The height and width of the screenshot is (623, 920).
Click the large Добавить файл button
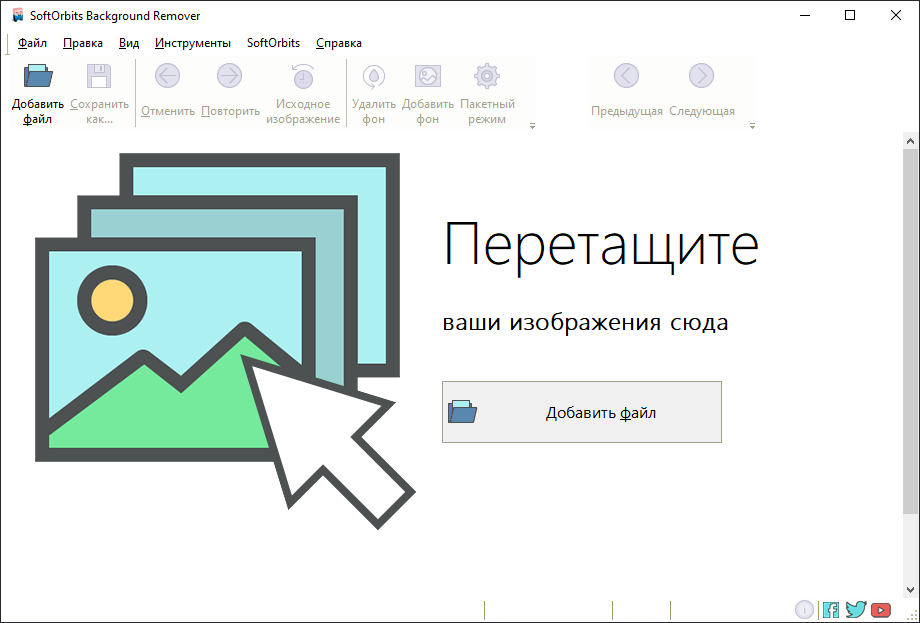click(x=581, y=412)
